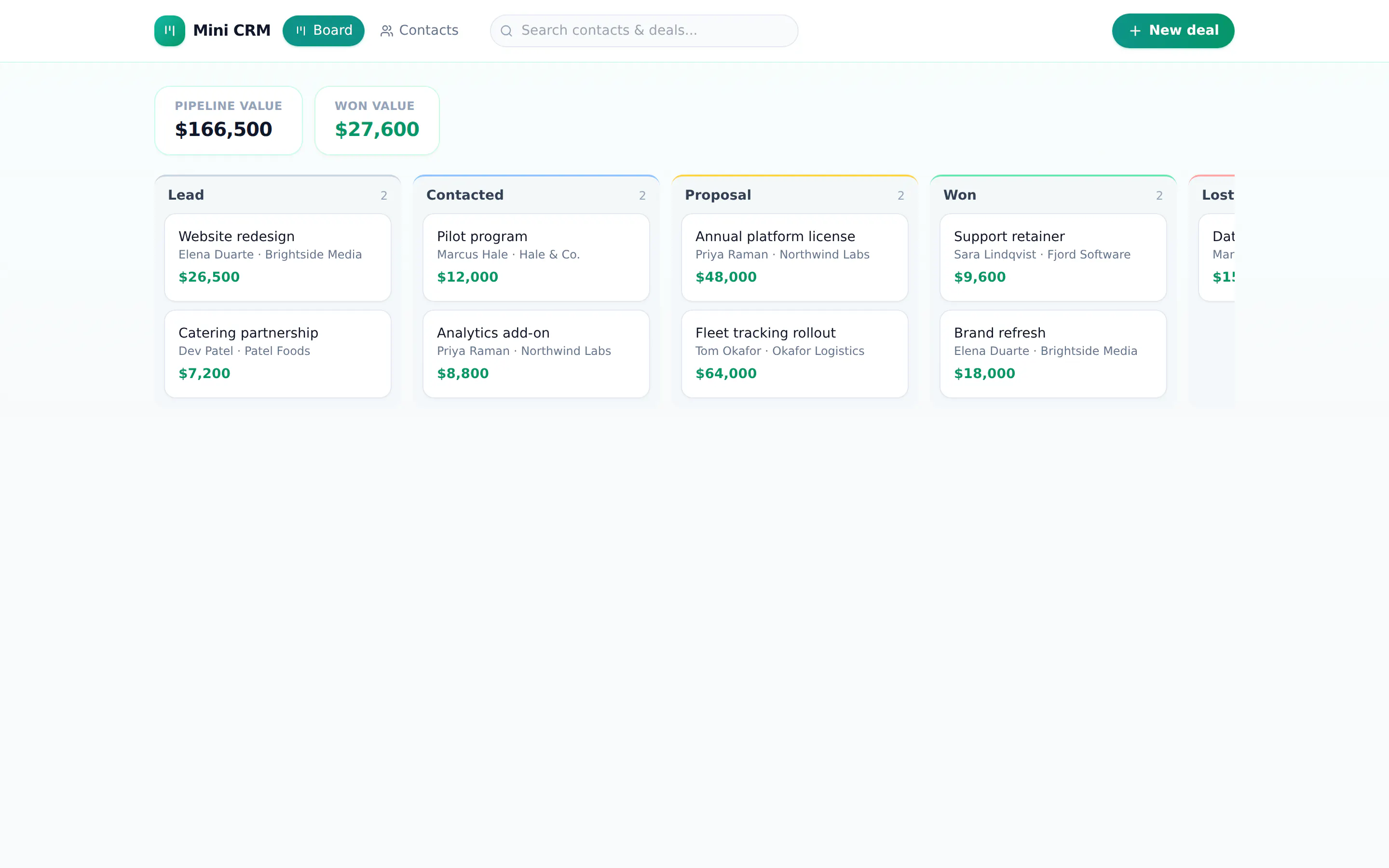Click the Mini CRM logo icon

pos(169,30)
